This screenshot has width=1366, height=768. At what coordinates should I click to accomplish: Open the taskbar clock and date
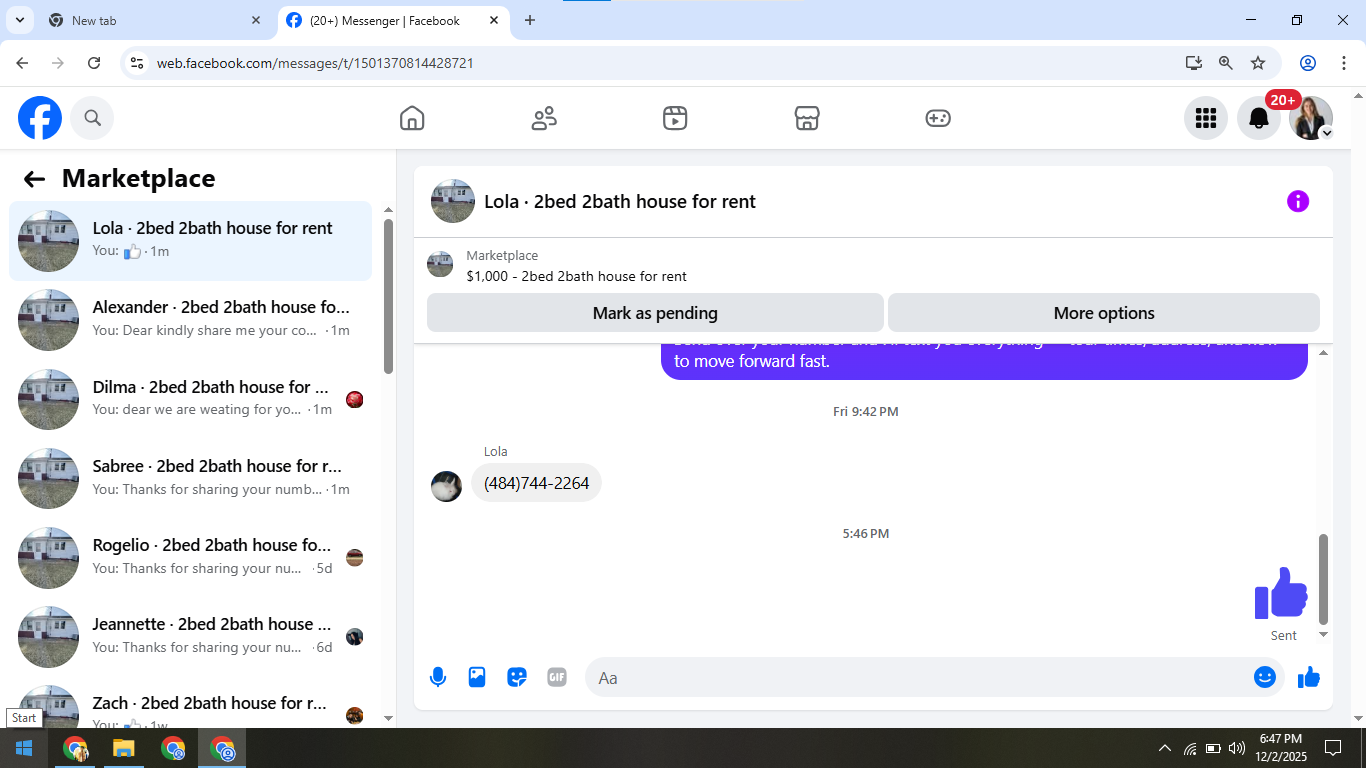tap(1281, 748)
